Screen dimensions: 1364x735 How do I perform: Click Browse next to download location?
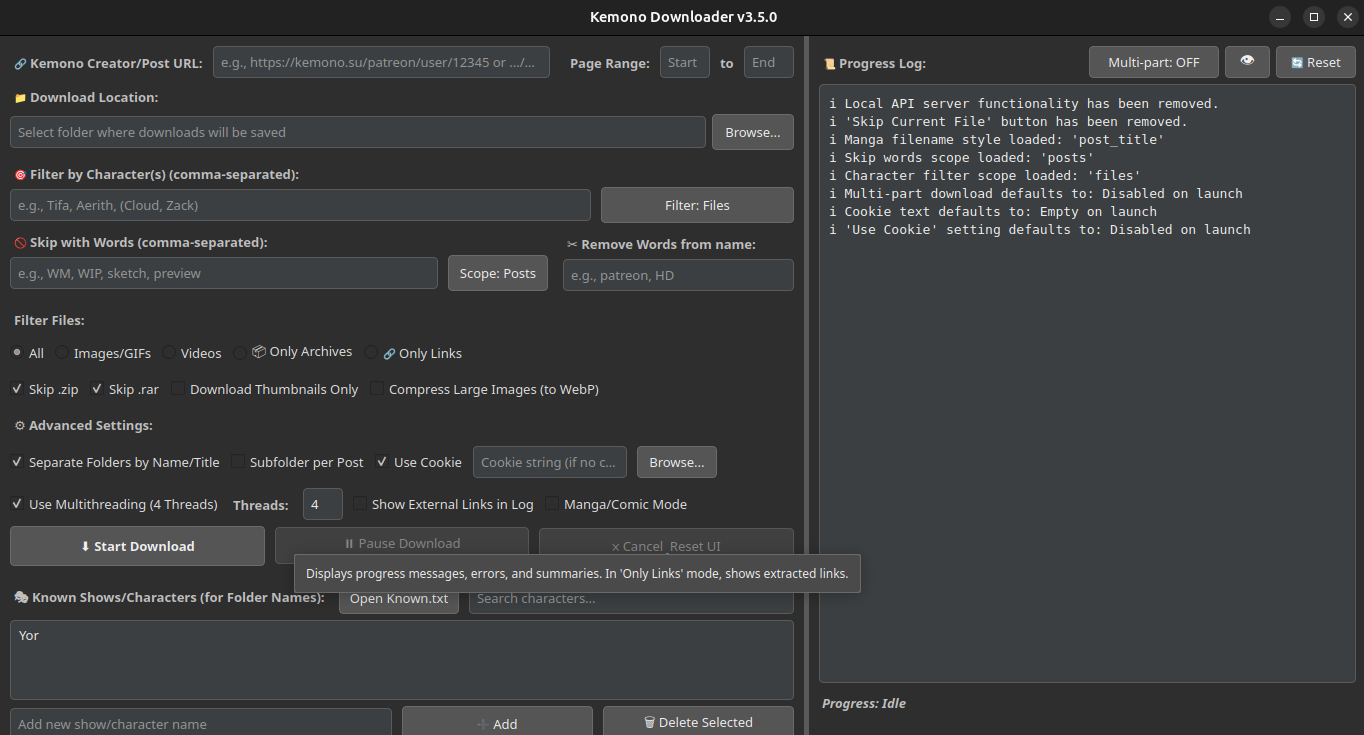click(752, 132)
